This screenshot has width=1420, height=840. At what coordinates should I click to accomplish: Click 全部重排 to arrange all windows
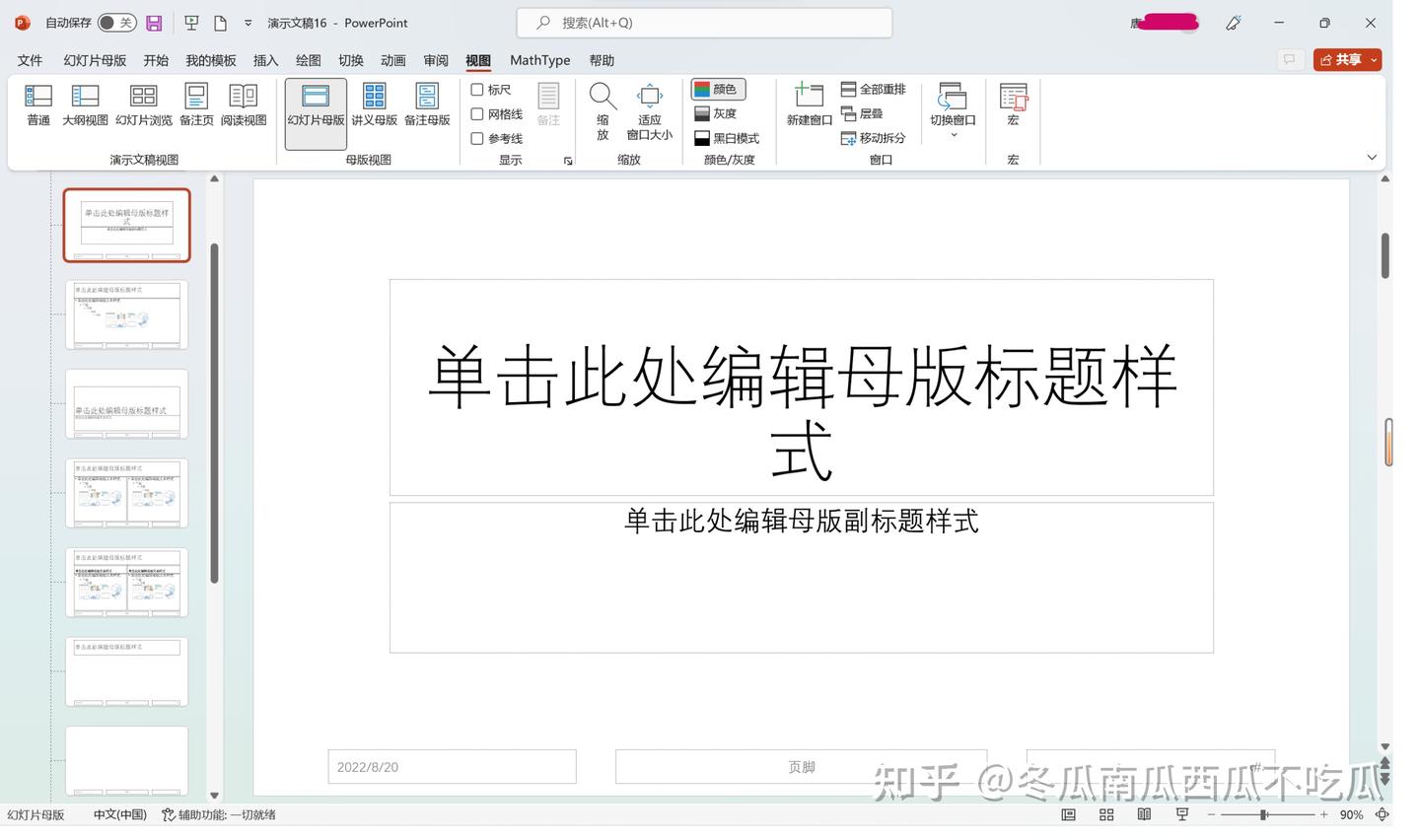tap(872, 88)
